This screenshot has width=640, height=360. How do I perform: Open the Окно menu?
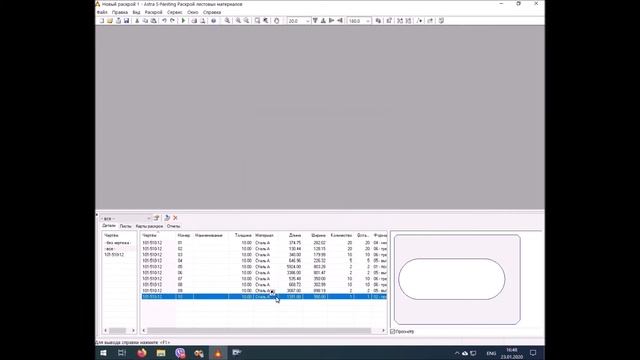[193, 12]
